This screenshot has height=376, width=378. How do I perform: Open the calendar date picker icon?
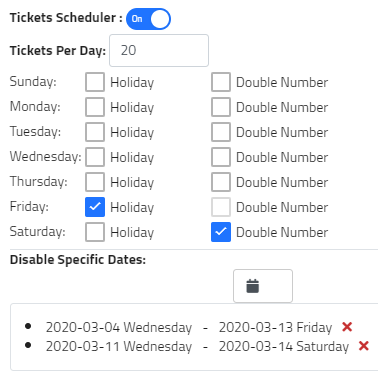click(252, 286)
